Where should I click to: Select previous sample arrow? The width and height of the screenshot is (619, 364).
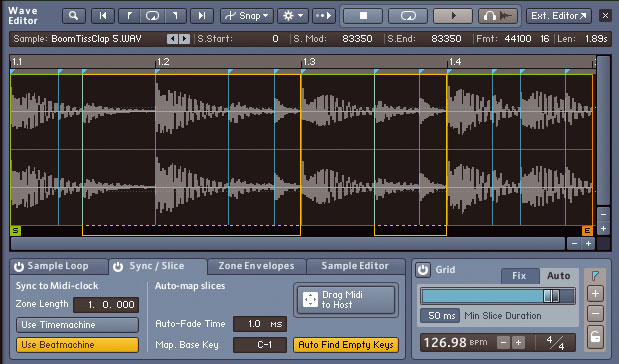[172, 39]
